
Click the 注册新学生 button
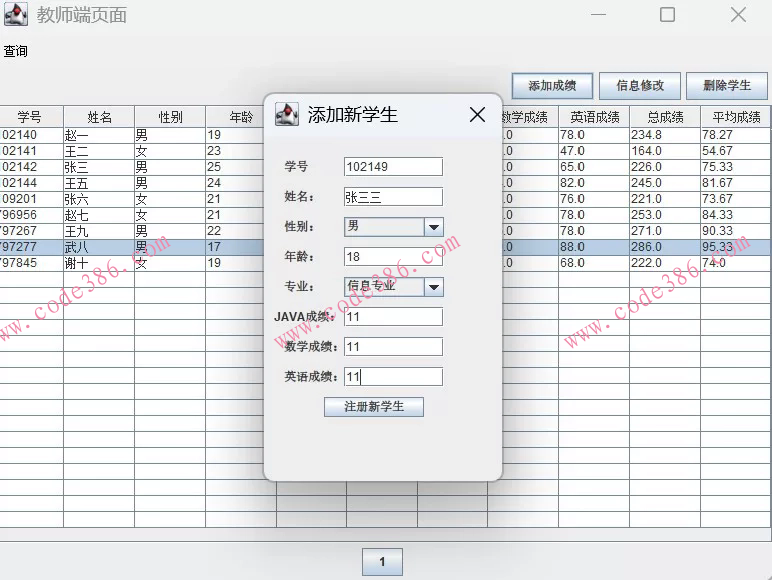click(x=374, y=407)
